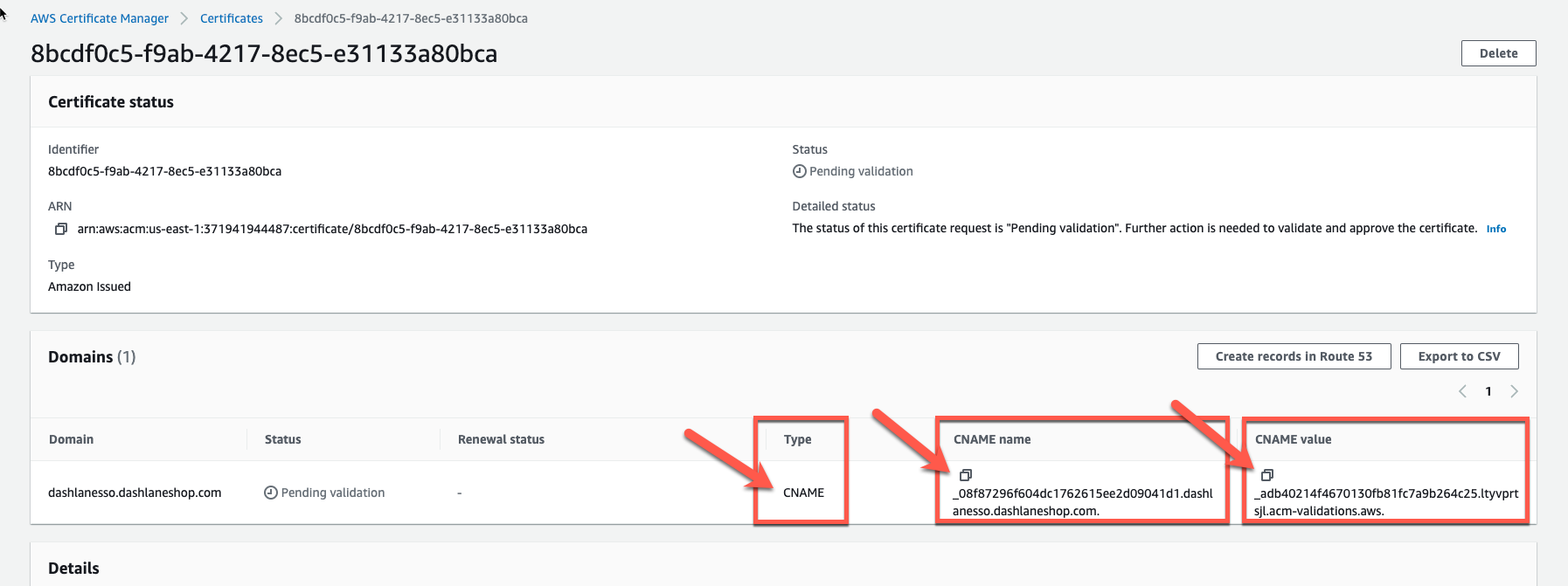Click the clock icon beside the top Pending validation status
This screenshot has width=1568, height=586.
click(799, 171)
